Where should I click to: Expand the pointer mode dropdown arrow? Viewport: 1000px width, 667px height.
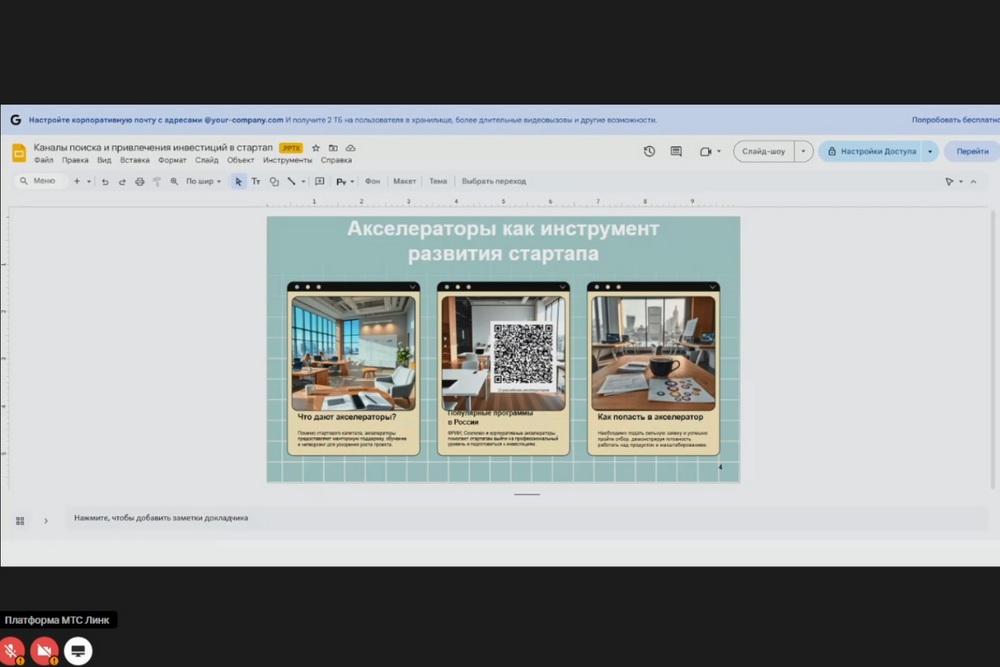click(x=961, y=182)
